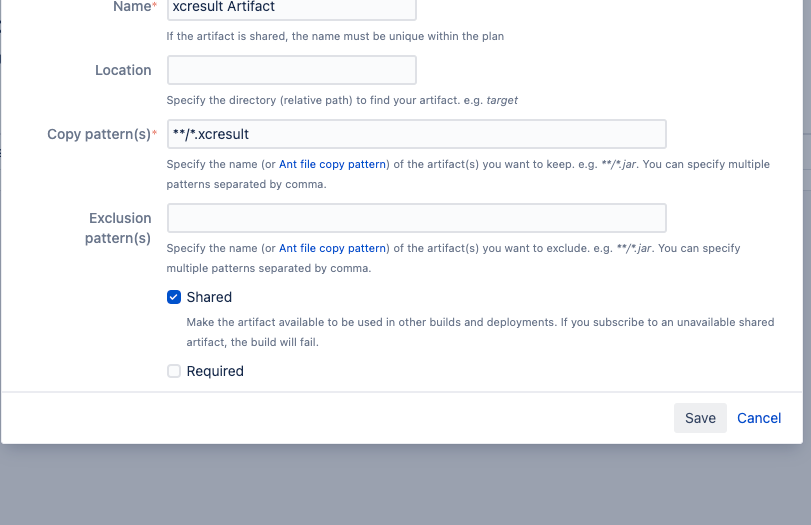Click the unique name hint below Name field
This screenshot has height=525, width=811.
pos(335,36)
